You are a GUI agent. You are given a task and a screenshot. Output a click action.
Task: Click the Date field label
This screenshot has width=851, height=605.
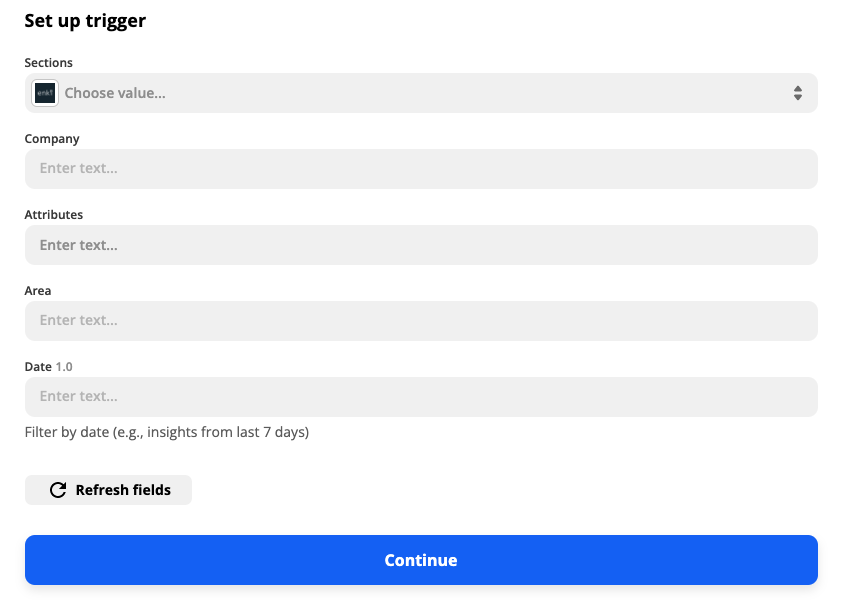point(38,367)
